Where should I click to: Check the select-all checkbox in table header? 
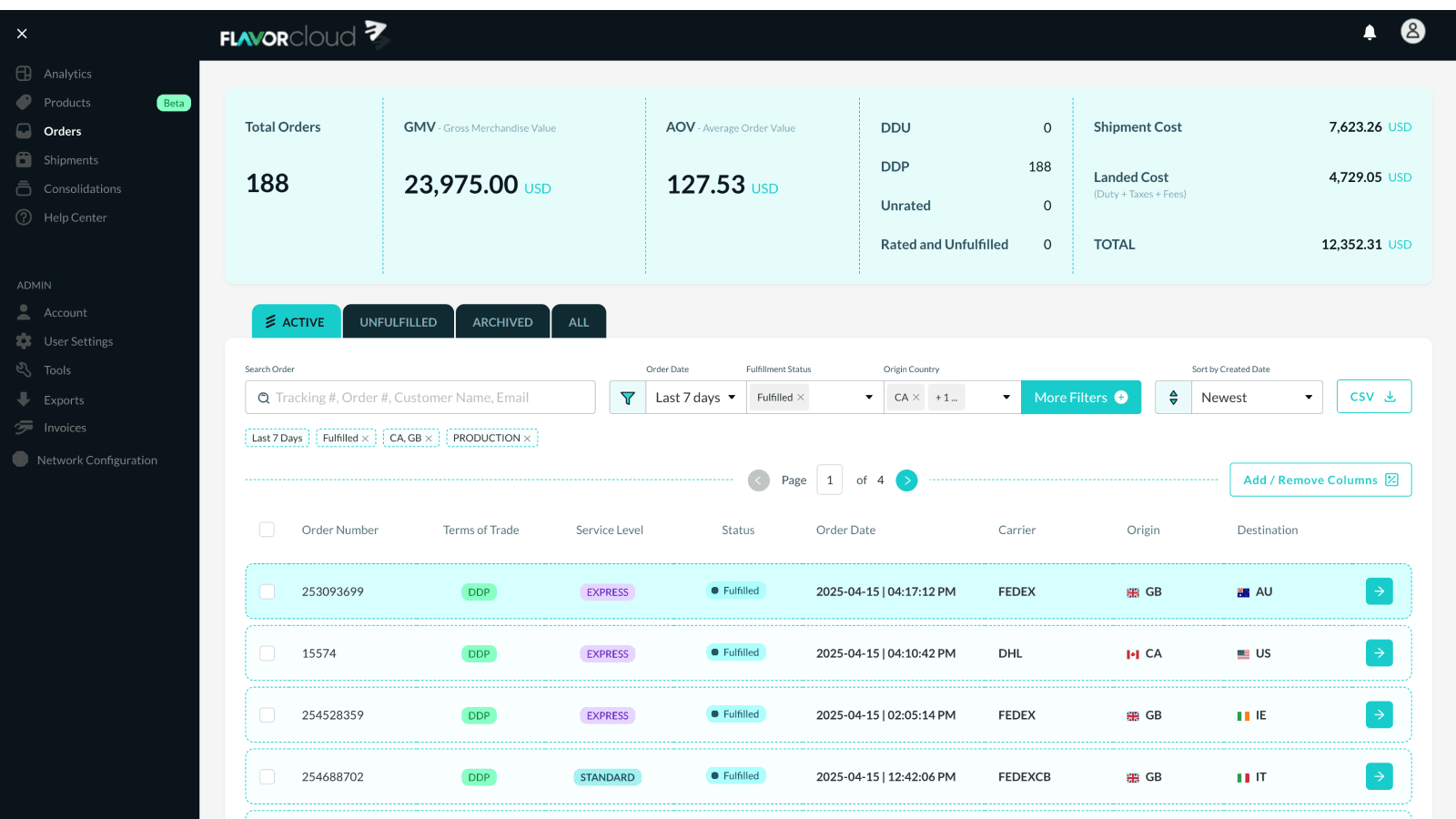tap(267, 529)
